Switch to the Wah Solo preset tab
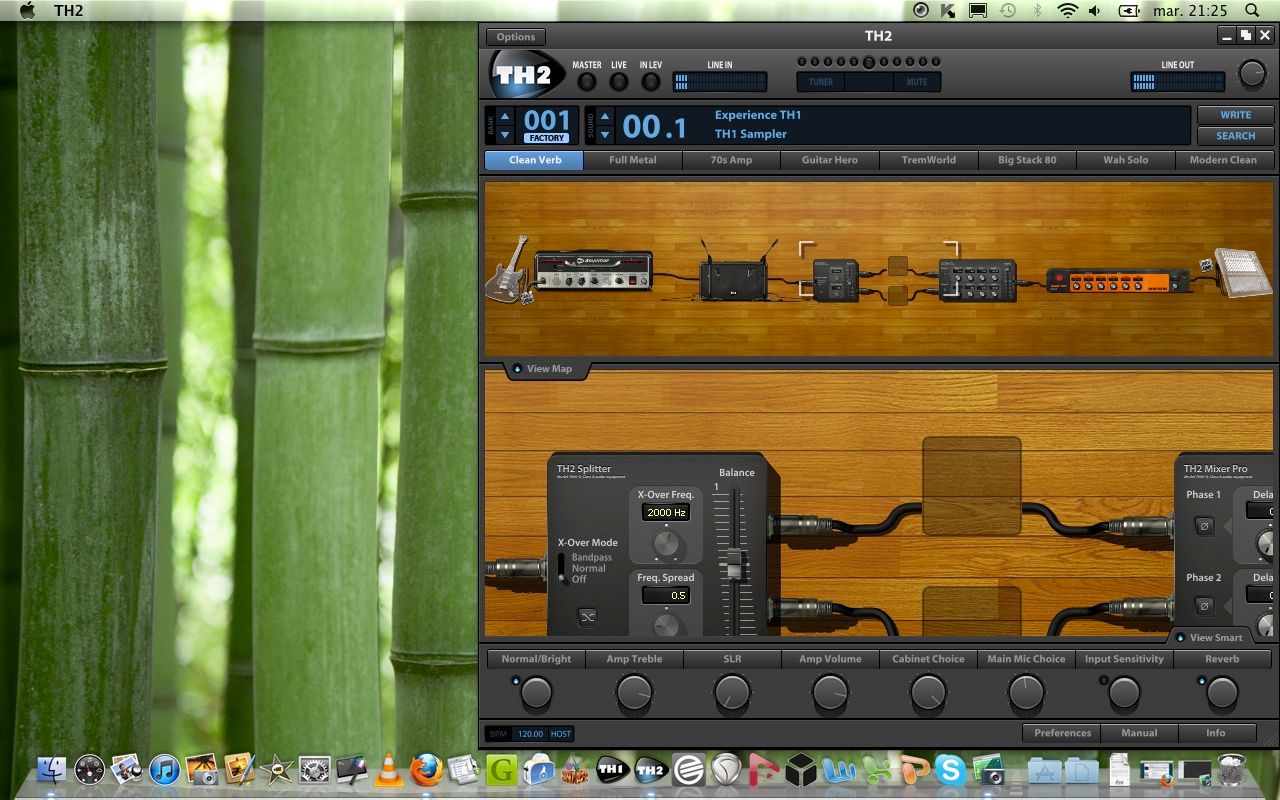This screenshot has width=1280, height=800. click(x=1125, y=160)
